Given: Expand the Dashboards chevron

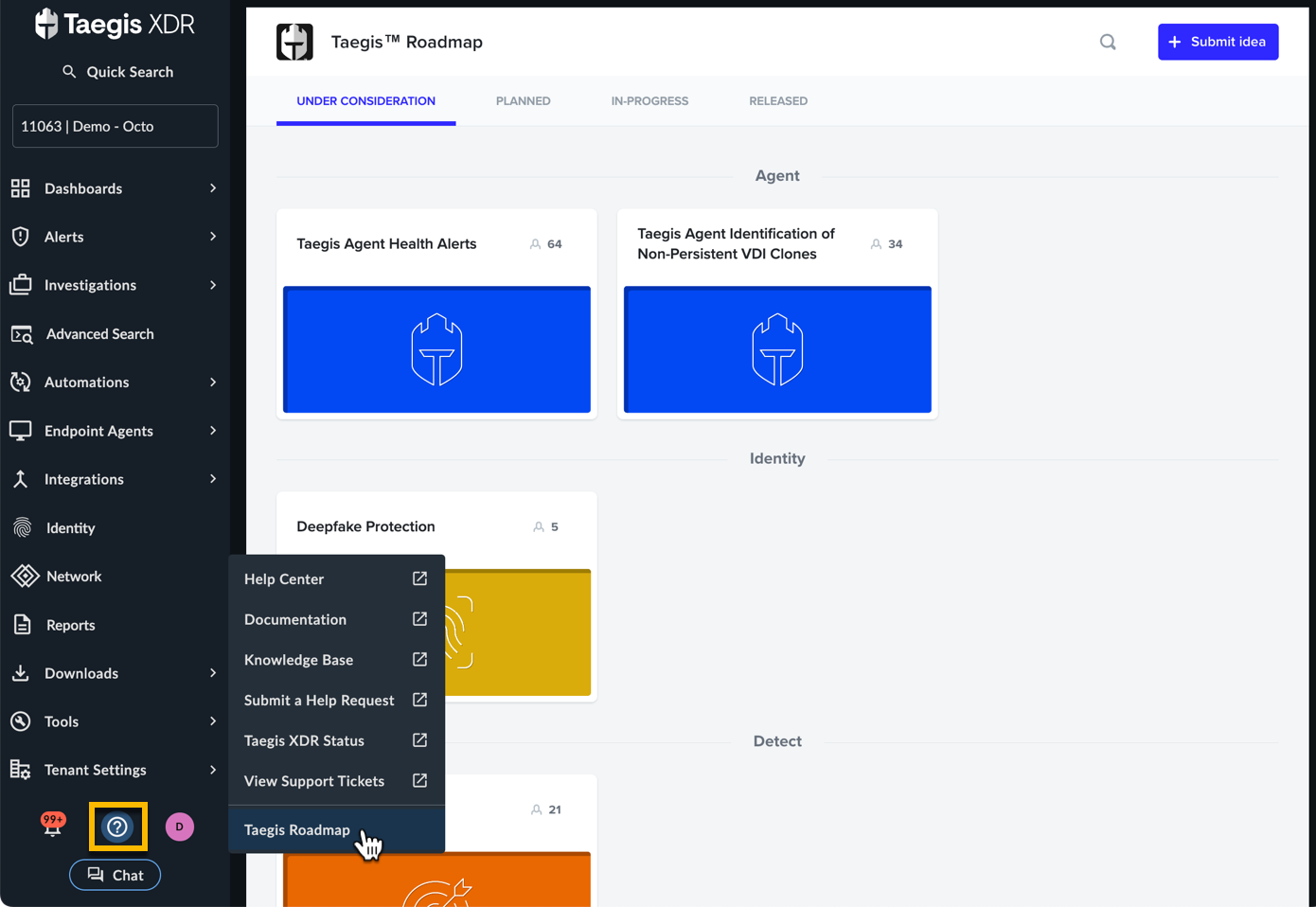Looking at the screenshot, I should (213, 188).
